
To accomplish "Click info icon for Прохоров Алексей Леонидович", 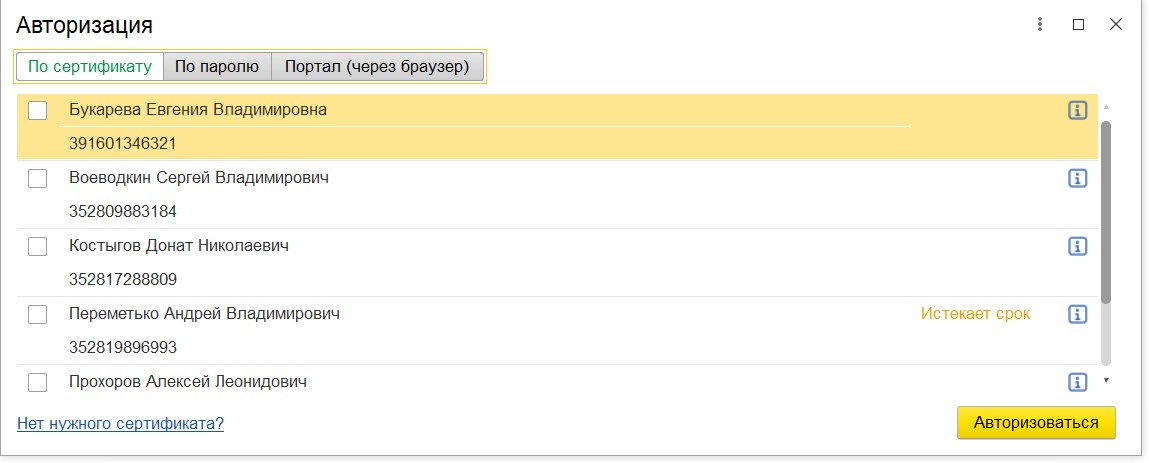I will point(1077,382).
